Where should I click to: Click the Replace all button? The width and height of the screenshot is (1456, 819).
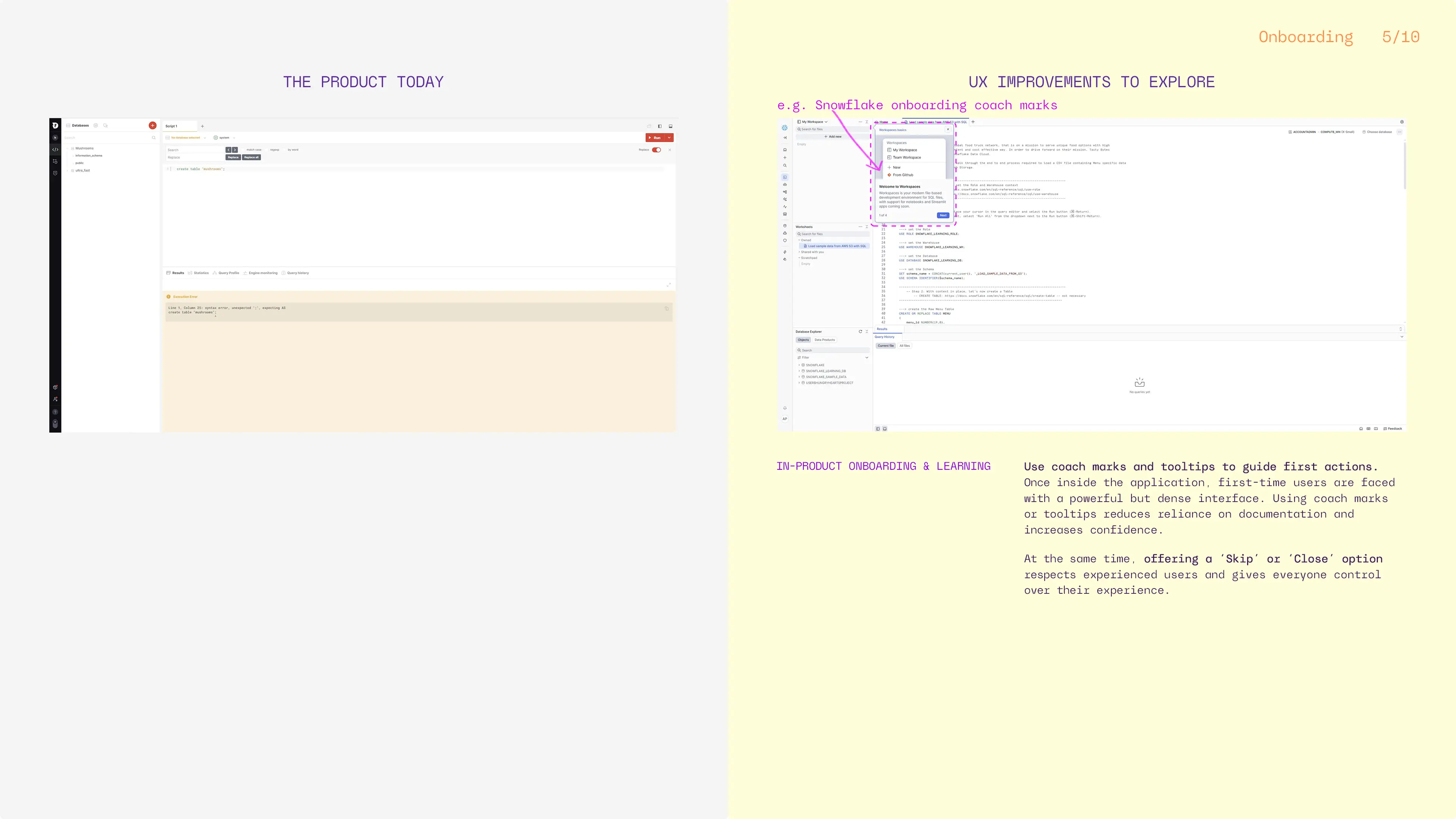click(x=251, y=158)
